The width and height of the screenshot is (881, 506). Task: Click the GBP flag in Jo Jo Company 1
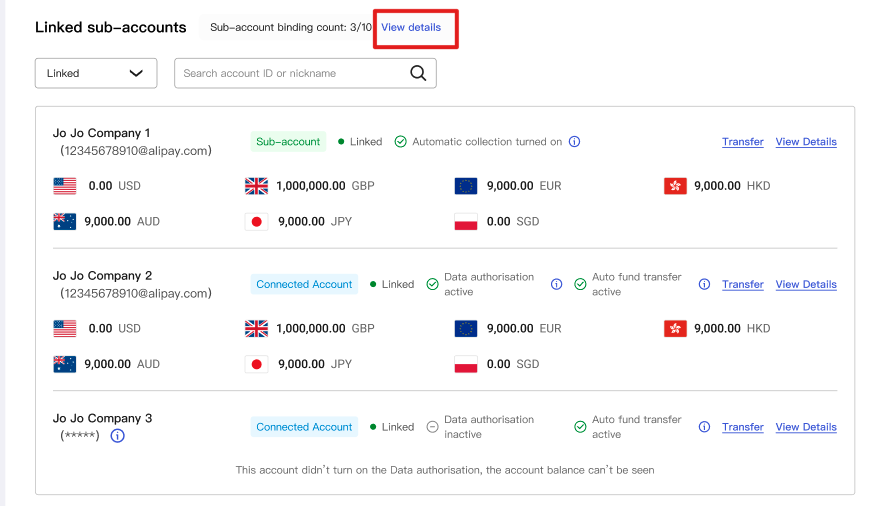[257, 186]
